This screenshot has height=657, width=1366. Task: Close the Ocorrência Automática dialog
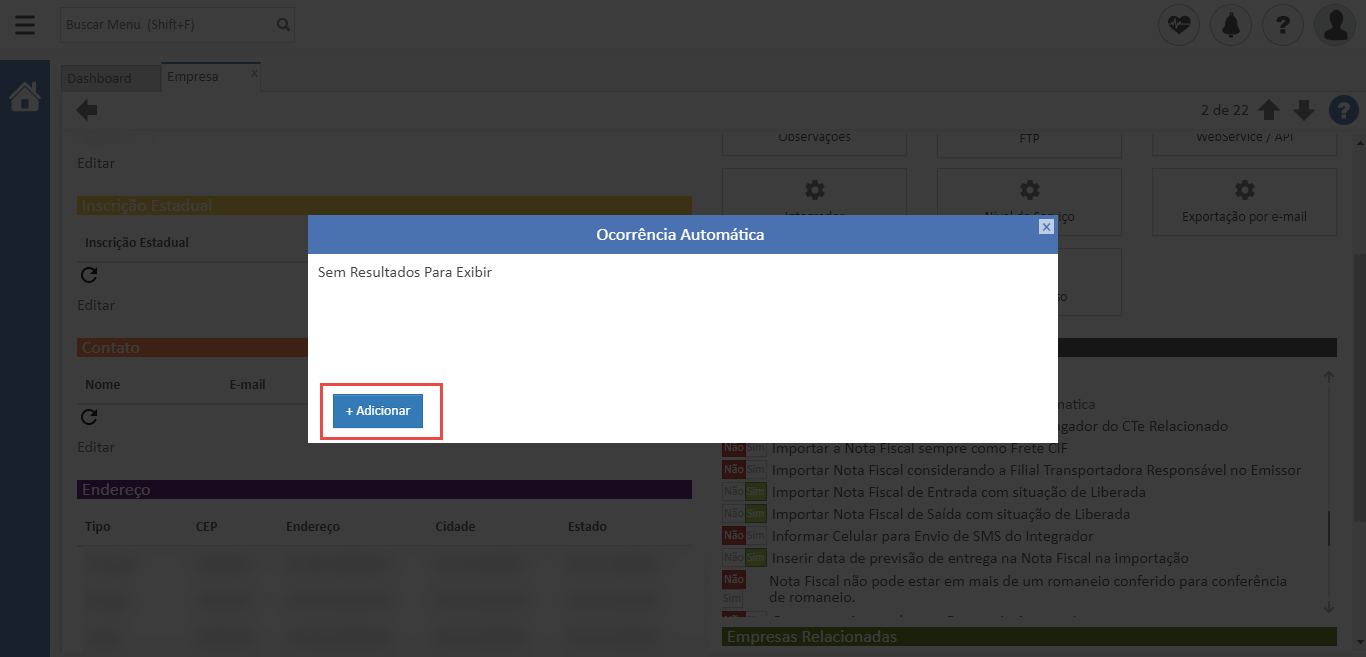pos(1046,227)
